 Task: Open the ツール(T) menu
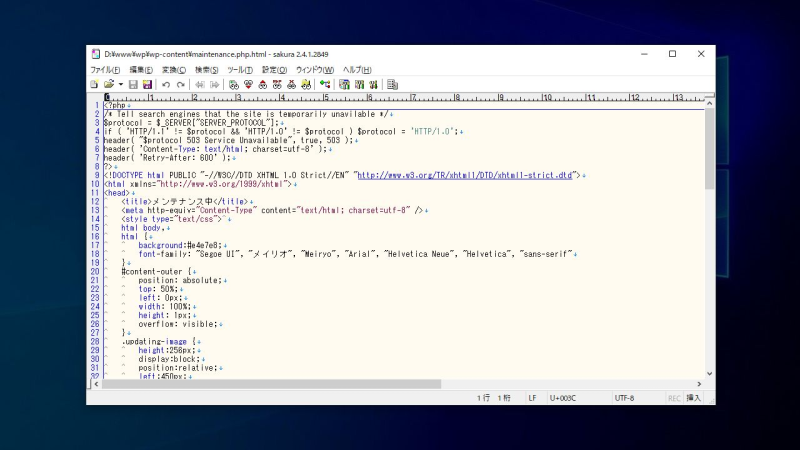(x=240, y=70)
